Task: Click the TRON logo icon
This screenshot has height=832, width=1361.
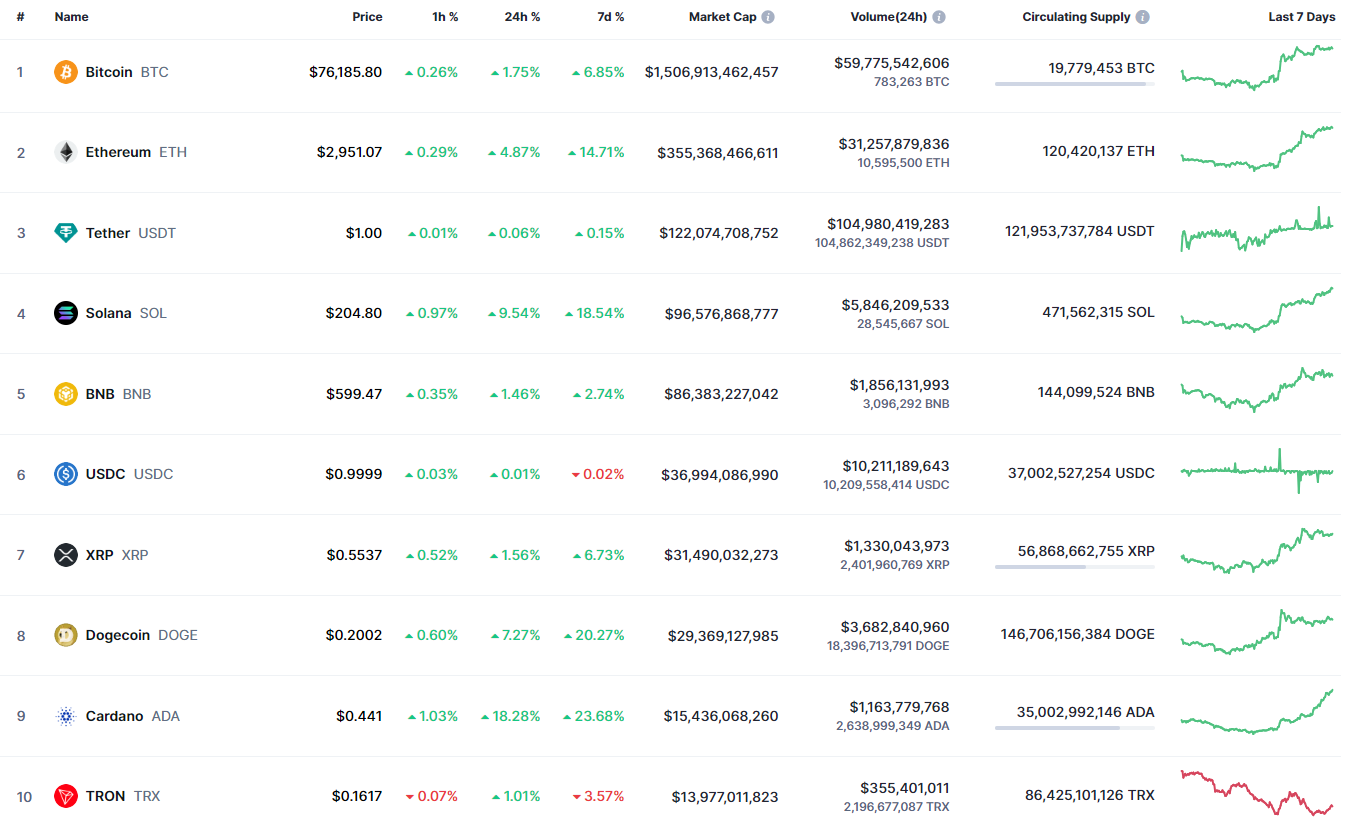Action: pos(65,796)
